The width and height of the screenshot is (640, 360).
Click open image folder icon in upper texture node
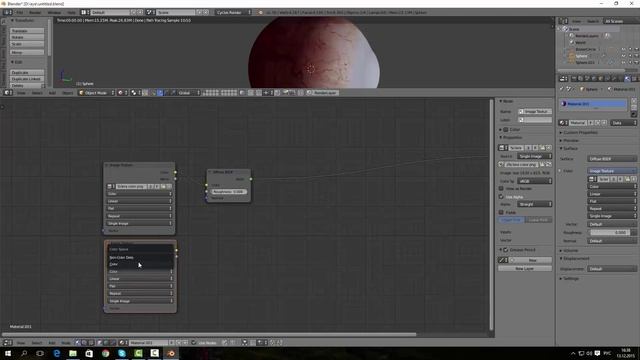click(163, 187)
